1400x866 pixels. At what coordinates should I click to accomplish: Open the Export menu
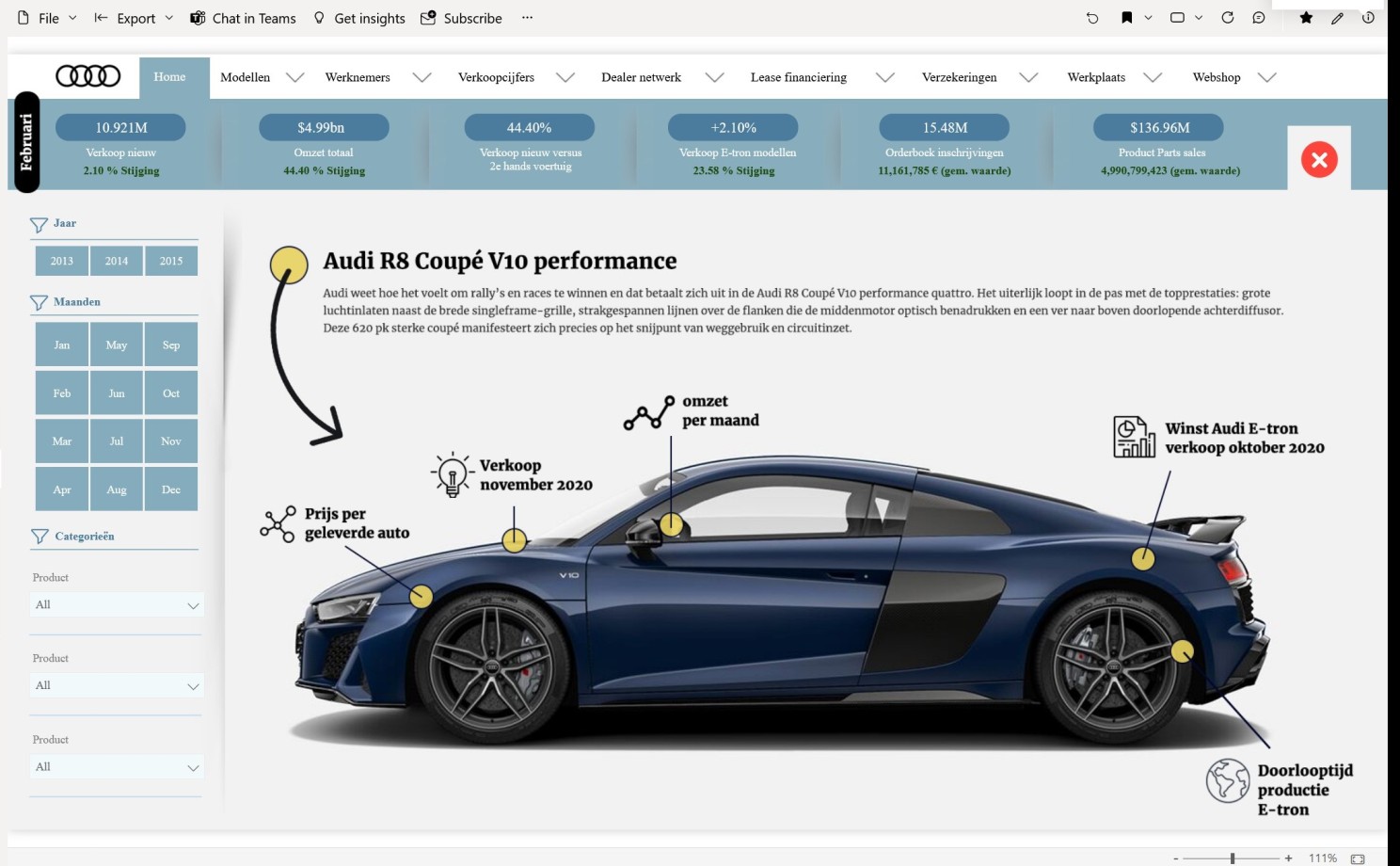point(134,18)
